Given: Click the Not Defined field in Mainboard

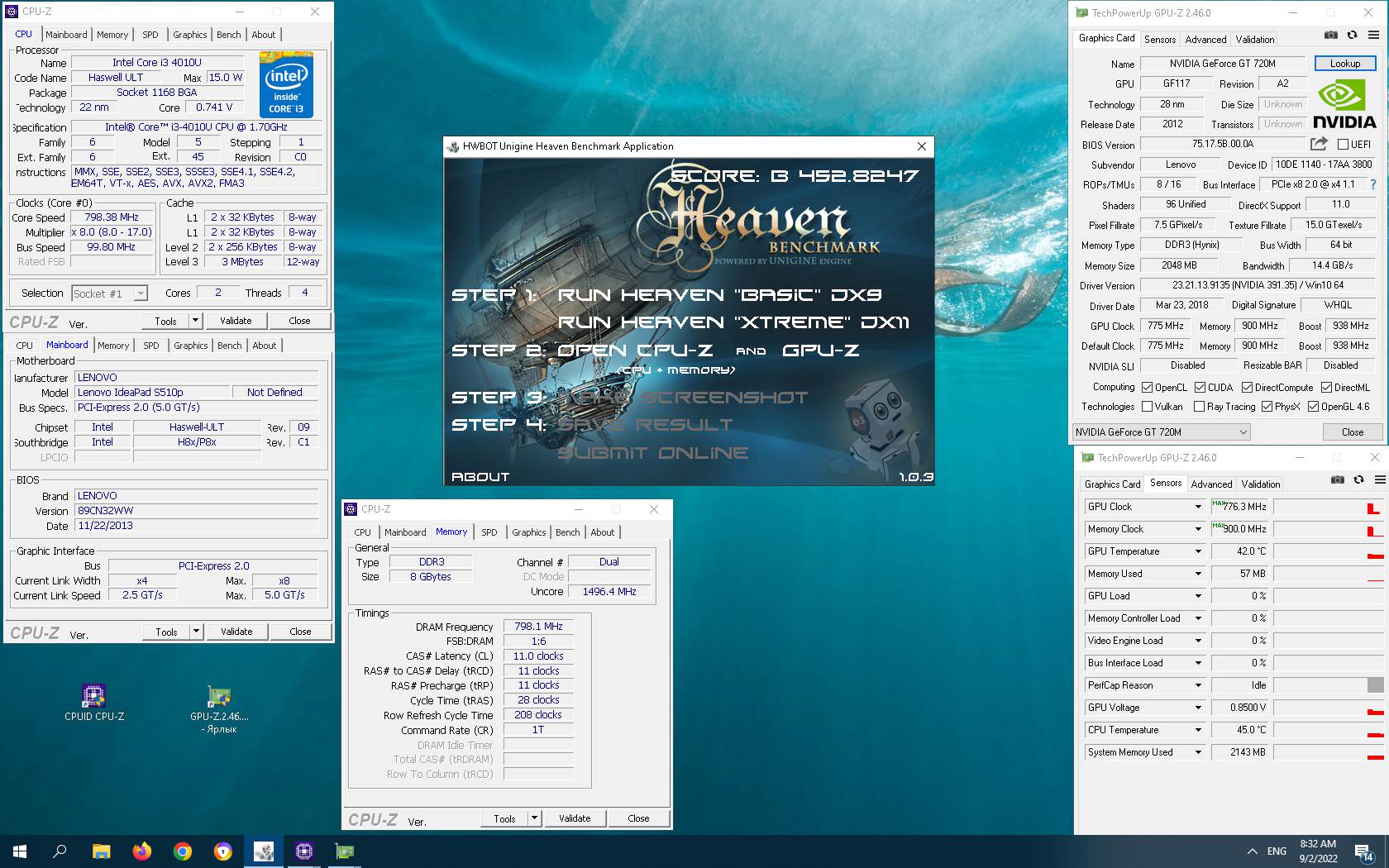Looking at the screenshot, I should pos(274,393).
